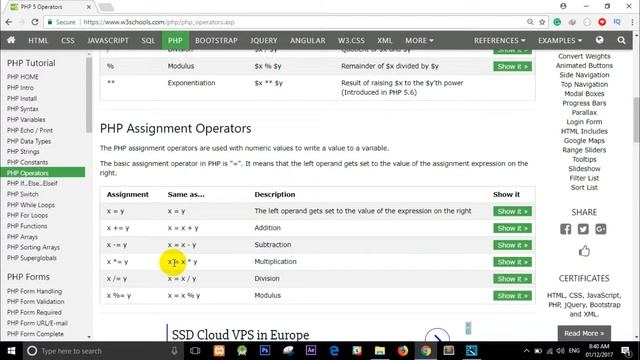The image size is (640, 360).
Task: Click the volume icon in system tray
Action: tap(561, 351)
